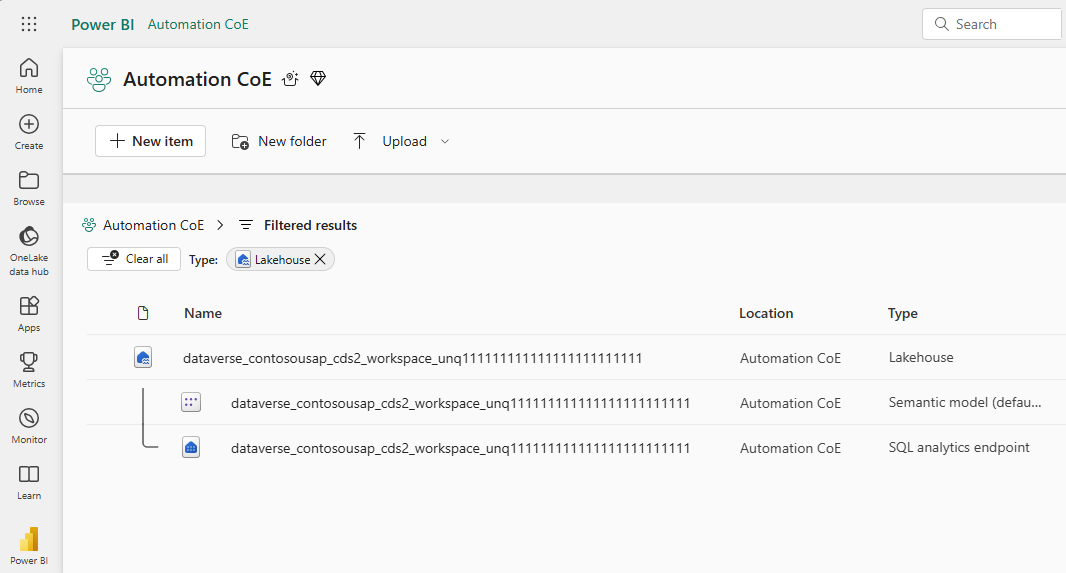
Task: Open Apps in the left navigation
Action: tap(29, 313)
